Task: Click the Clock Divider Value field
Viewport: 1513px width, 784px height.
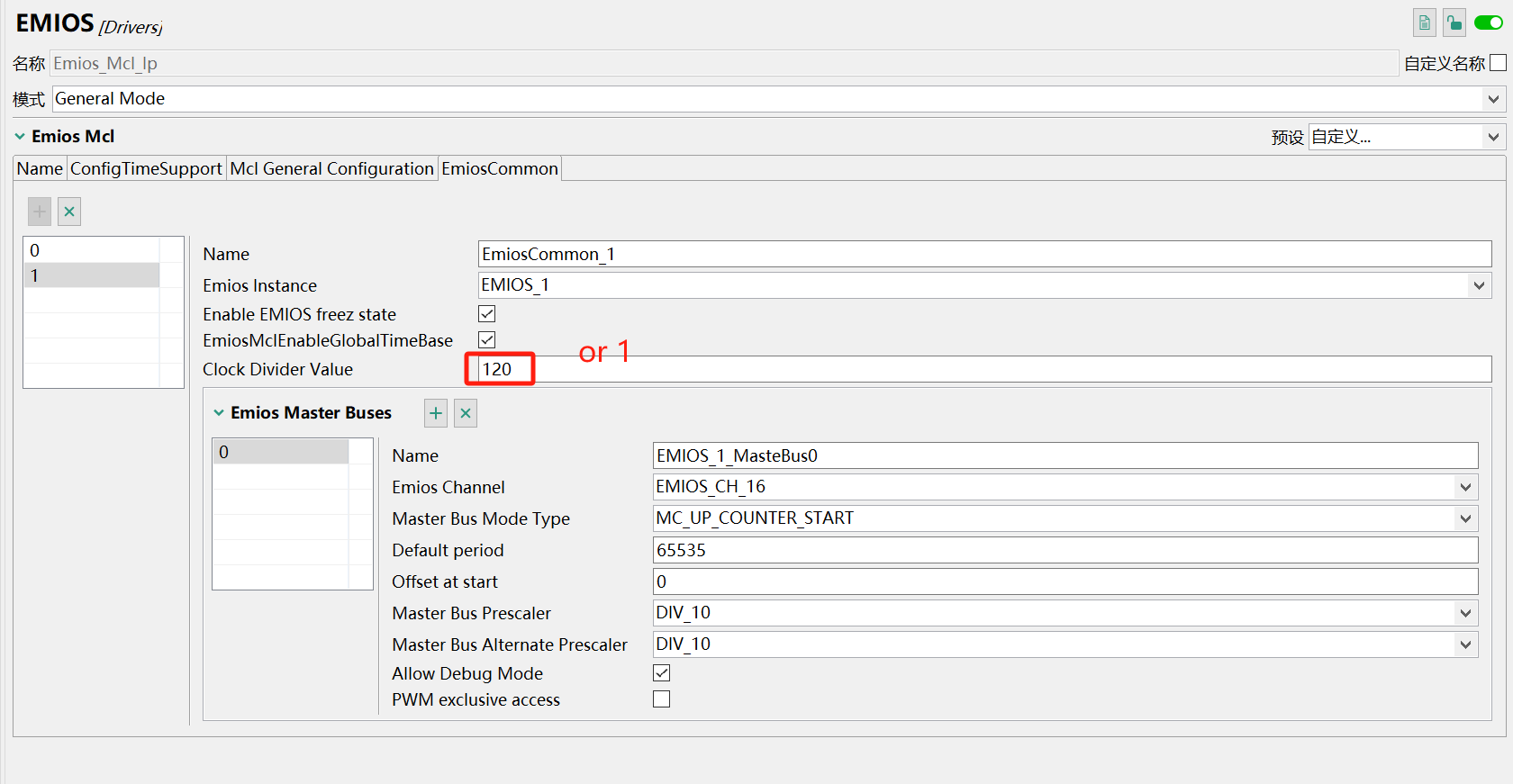Action: tap(982, 369)
